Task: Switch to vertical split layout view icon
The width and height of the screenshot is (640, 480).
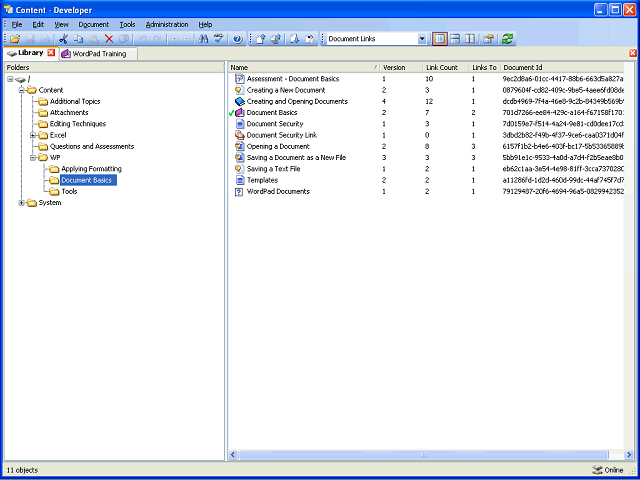Action: 470,39
